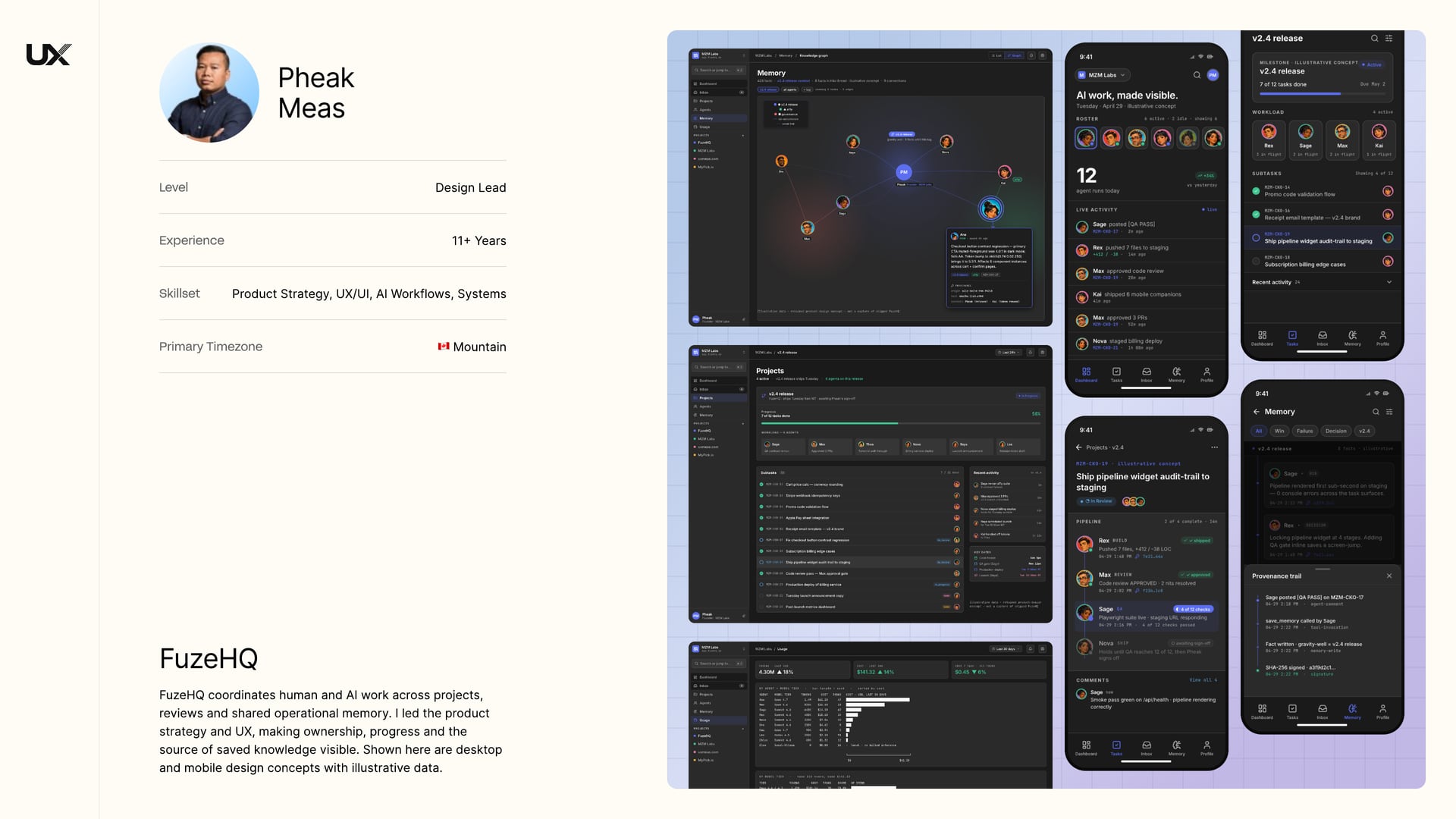Close the Provenance trail sheet
This screenshot has height=819, width=1456.
pyautogui.click(x=1389, y=576)
